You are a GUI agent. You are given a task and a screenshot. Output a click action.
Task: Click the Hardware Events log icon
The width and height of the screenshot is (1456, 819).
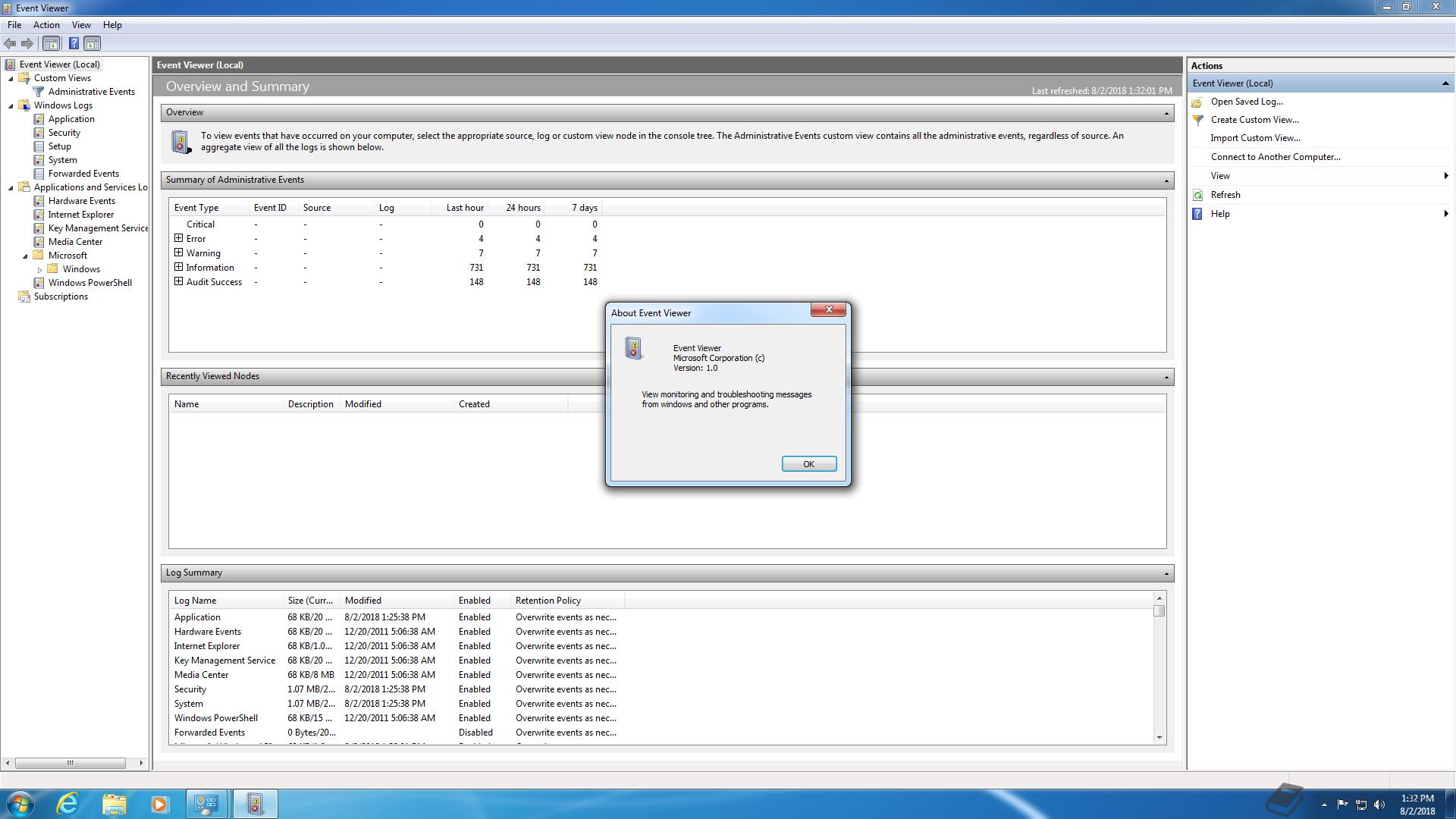coord(39,201)
